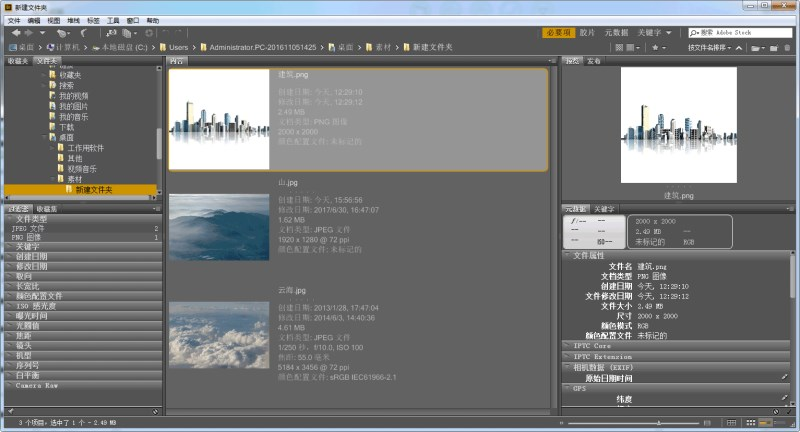
Task: Click the delete item trash icon
Action: point(788,47)
